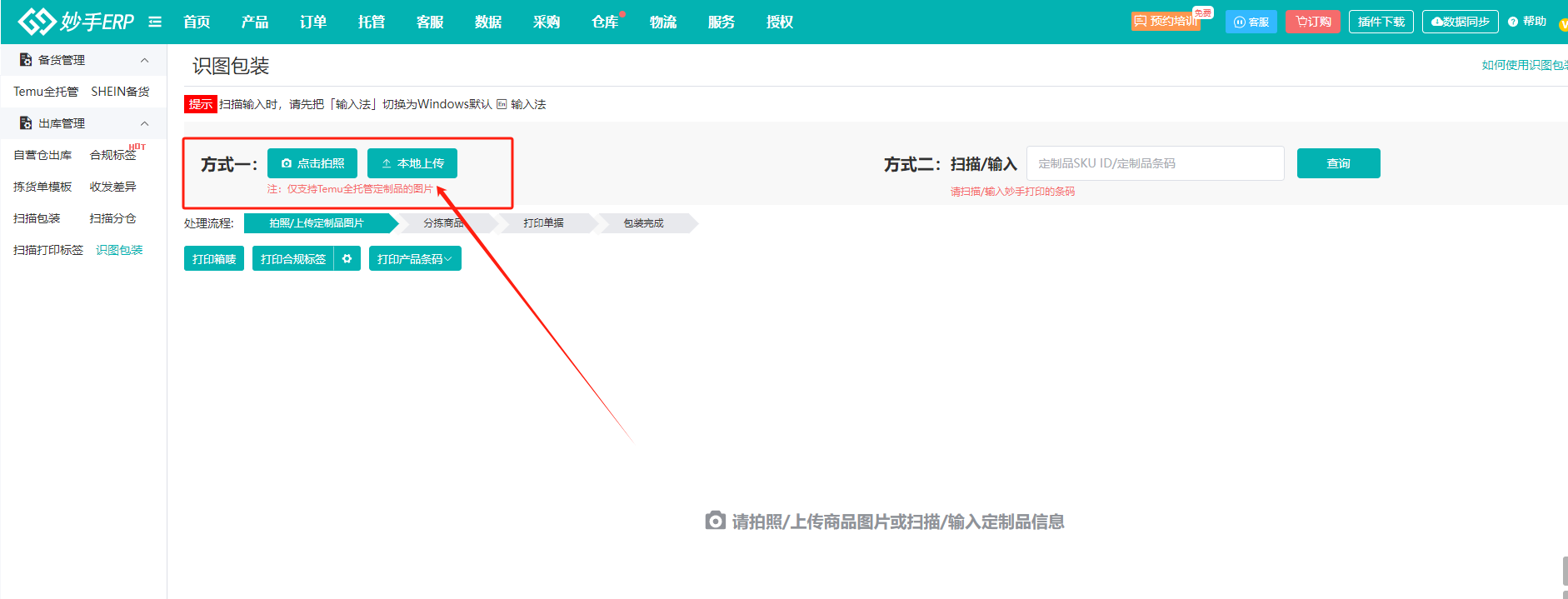Click the 备货管理 section icon

pyautogui.click(x=26, y=60)
